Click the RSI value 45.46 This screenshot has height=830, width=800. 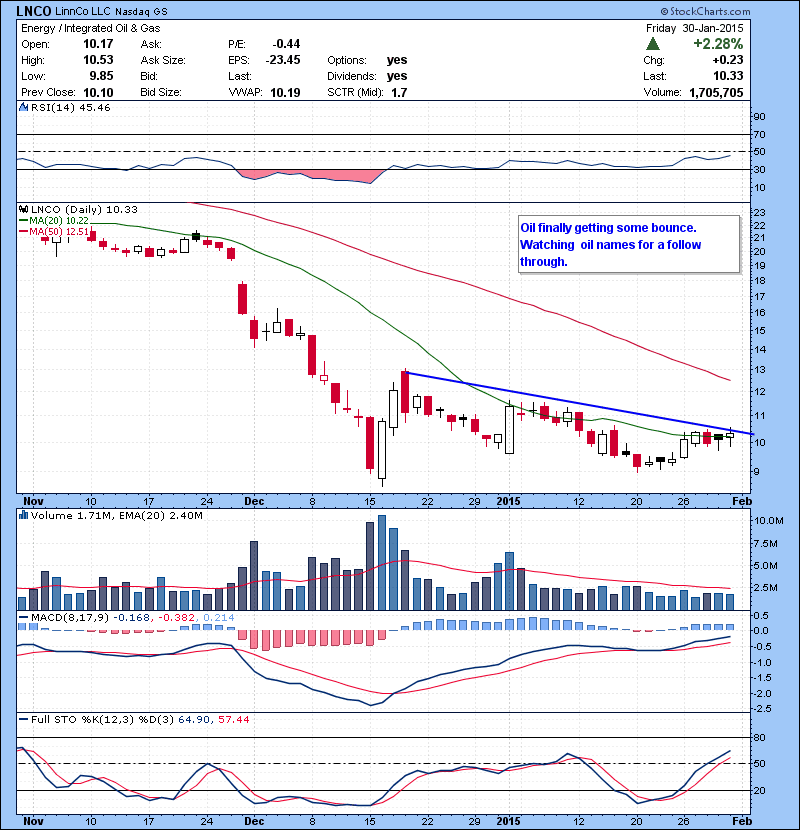coord(95,107)
